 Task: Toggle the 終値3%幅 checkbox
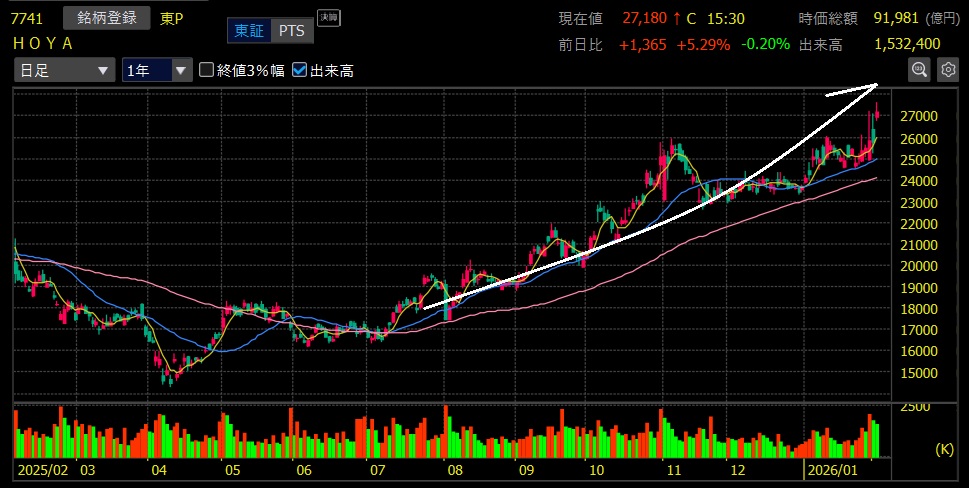pos(207,70)
